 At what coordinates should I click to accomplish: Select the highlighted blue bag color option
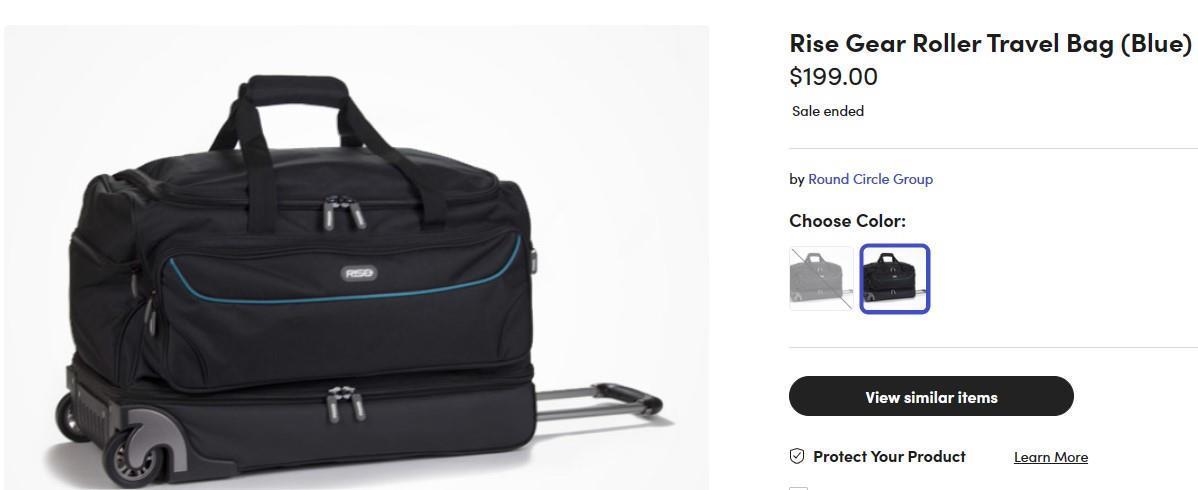click(895, 278)
